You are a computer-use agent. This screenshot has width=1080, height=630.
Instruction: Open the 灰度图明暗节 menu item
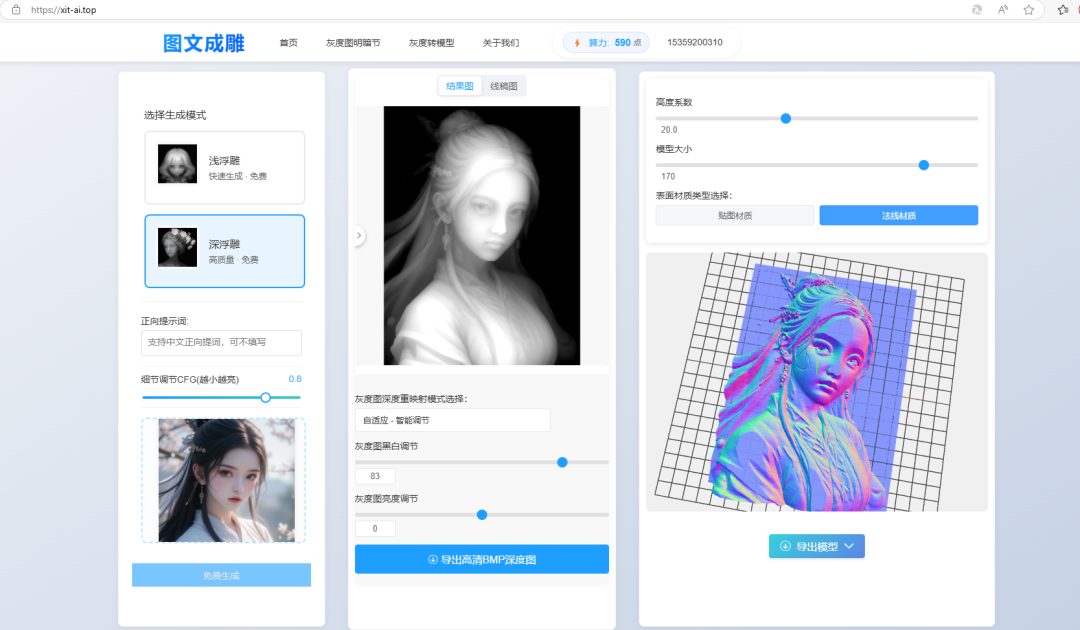coord(353,43)
